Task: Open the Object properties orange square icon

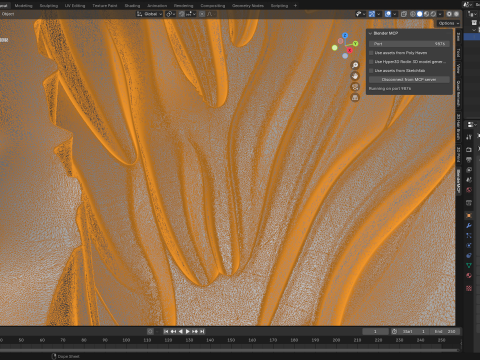Action: point(469,216)
